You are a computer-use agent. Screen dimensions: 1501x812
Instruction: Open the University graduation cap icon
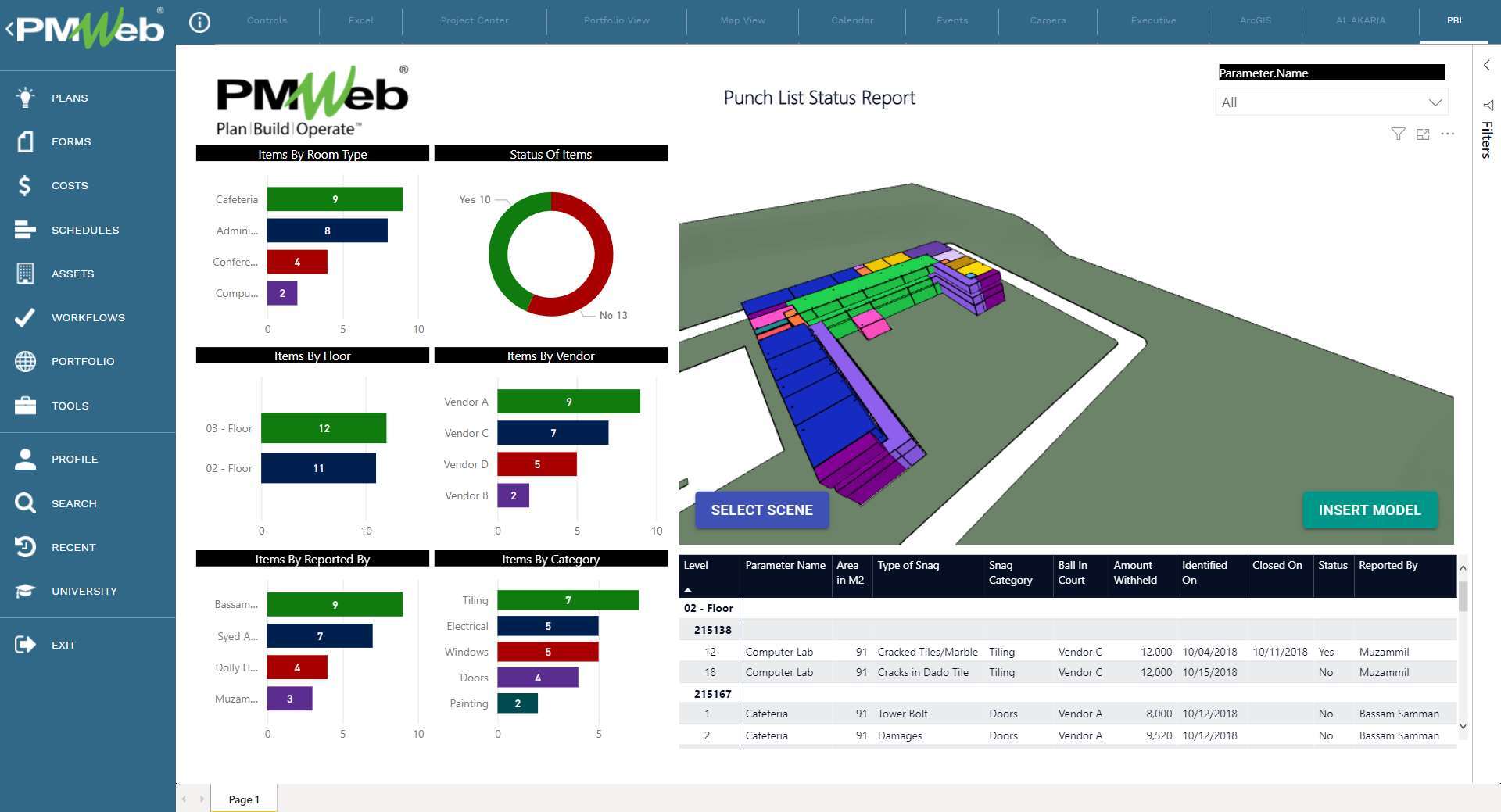(25, 591)
